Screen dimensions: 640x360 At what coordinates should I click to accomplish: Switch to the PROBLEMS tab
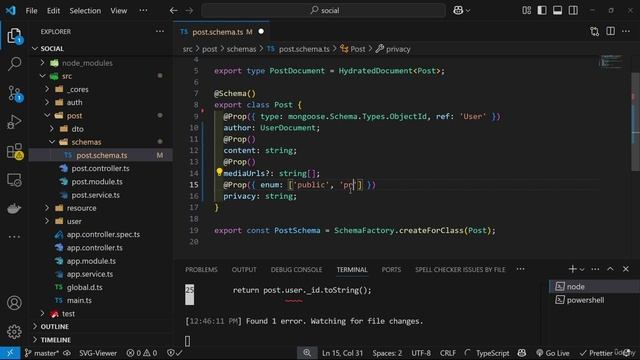point(201,269)
